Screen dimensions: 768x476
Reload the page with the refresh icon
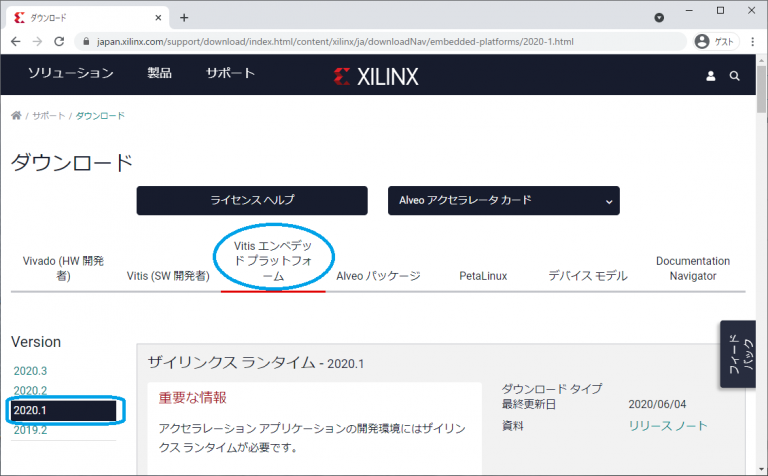(x=60, y=41)
